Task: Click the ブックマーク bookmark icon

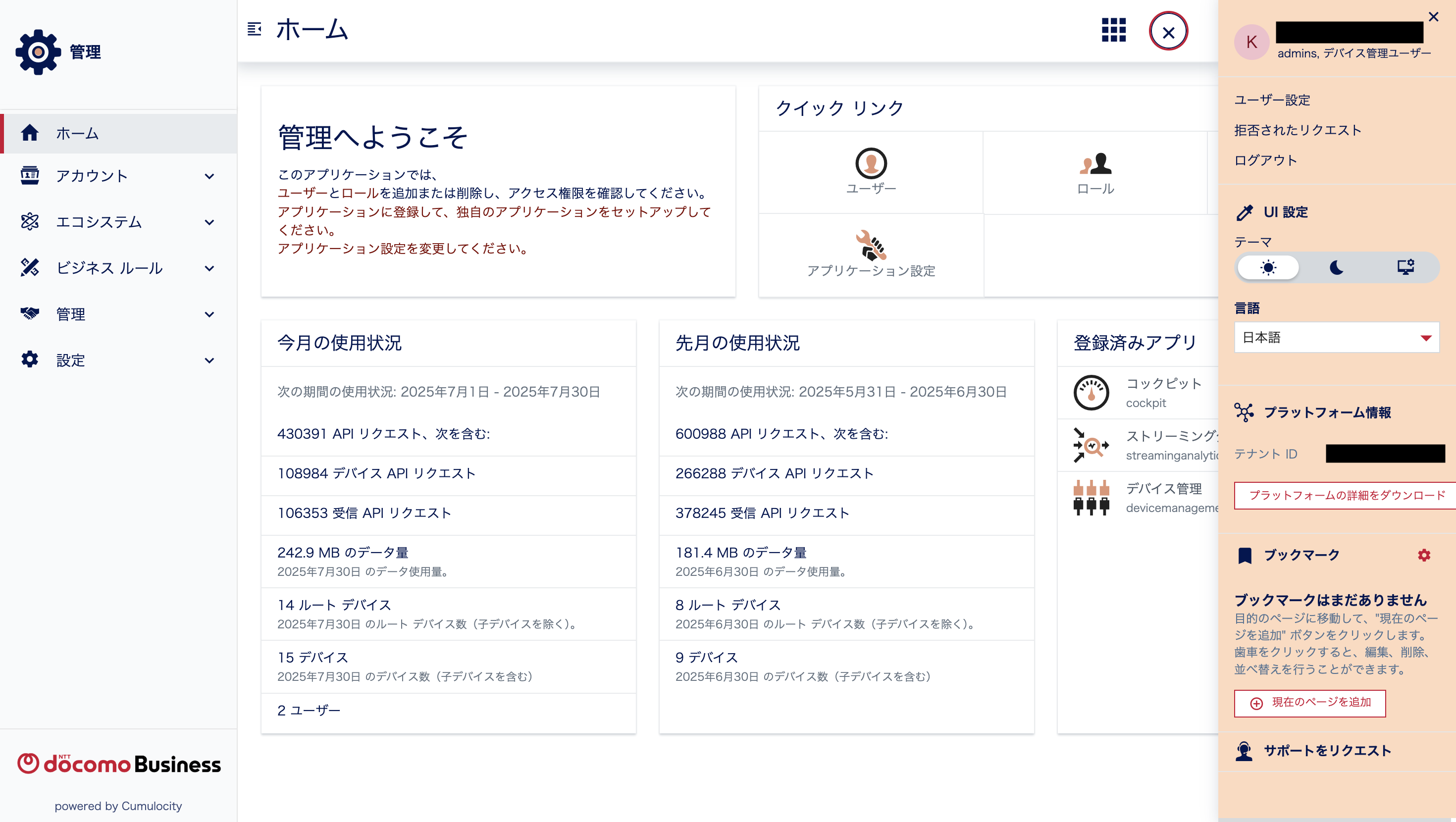Action: point(1245,555)
